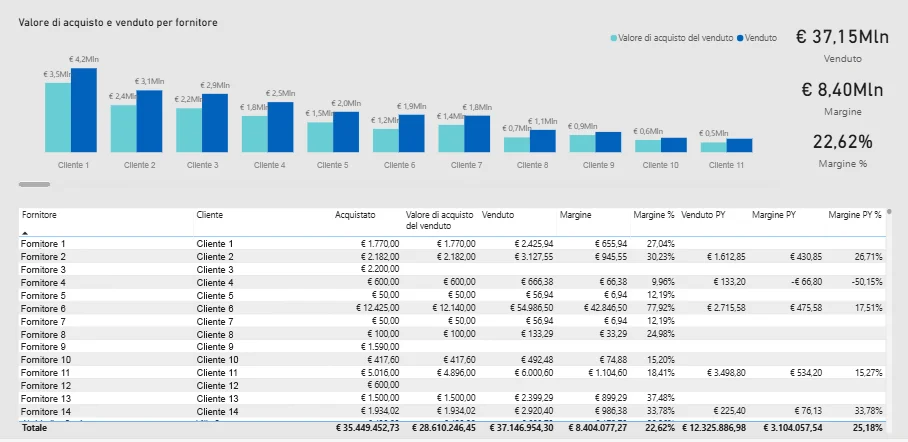Sort table by the Acquistato column header
The image size is (908, 442).
(355, 214)
